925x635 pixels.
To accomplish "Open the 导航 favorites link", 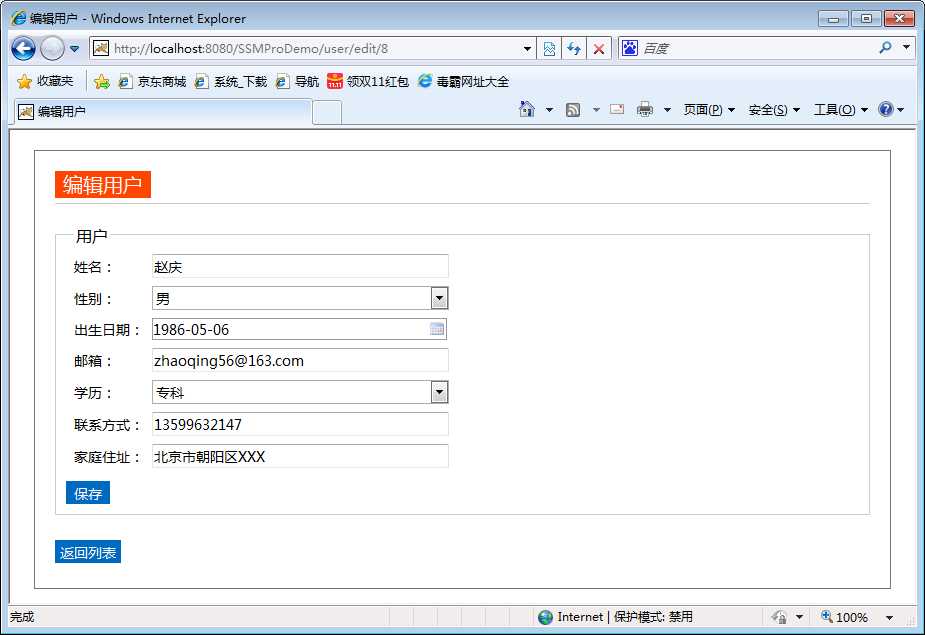I will tap(298, 81).
